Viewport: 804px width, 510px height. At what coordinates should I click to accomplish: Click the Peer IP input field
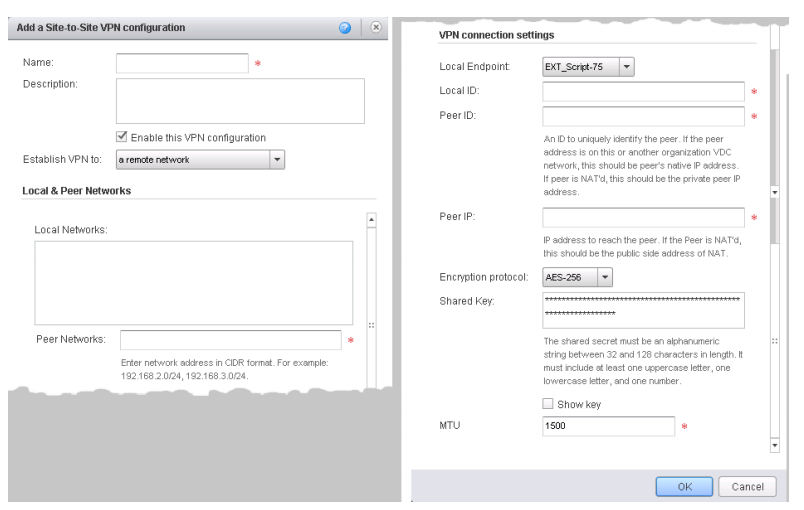[643, 217]
